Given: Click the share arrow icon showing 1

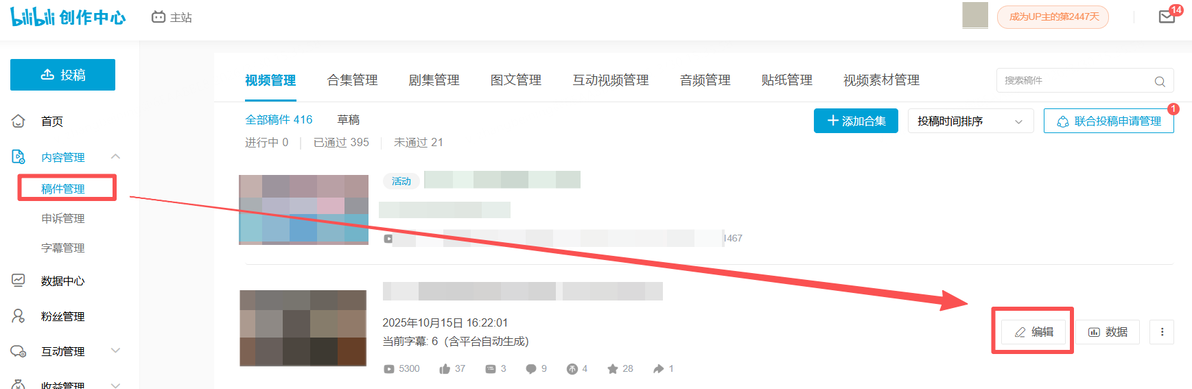Looking at the screenshot, I should [658, 369].
